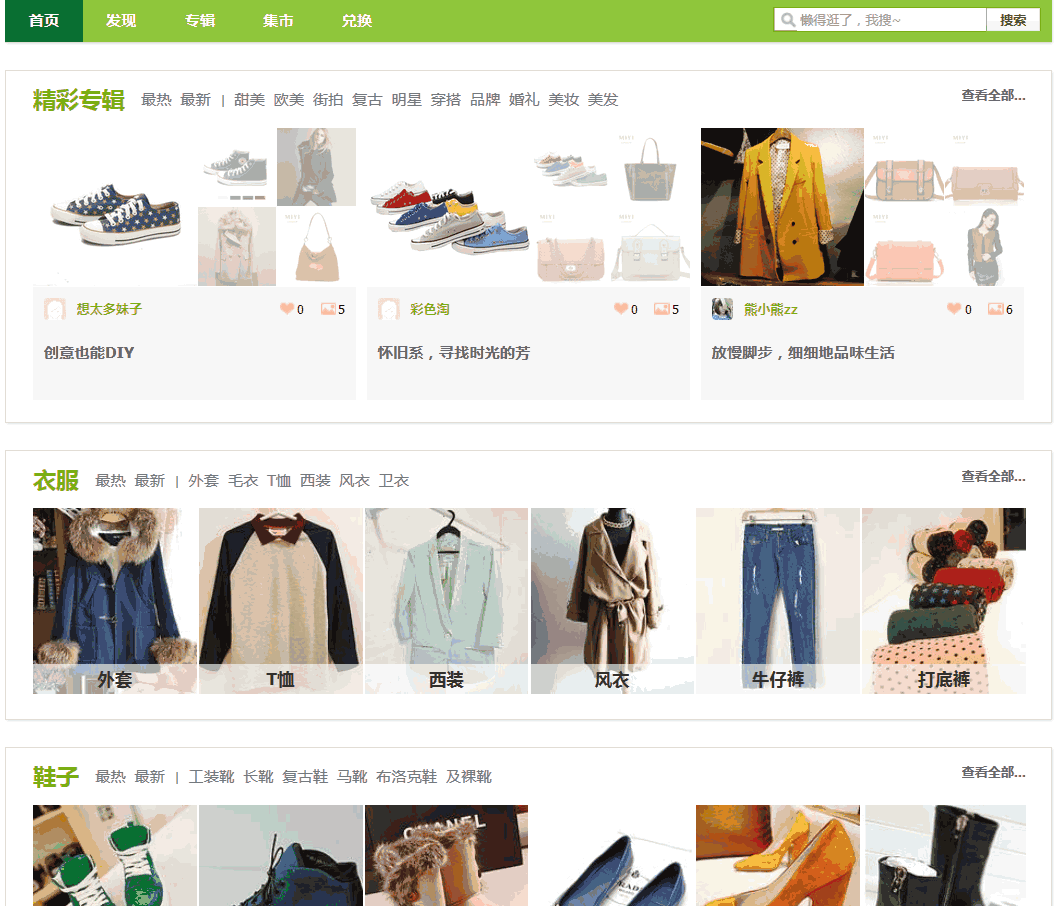View all in the 精彩专辑 section
This screenshot has width=1057, height=906.
pos(993,96)
